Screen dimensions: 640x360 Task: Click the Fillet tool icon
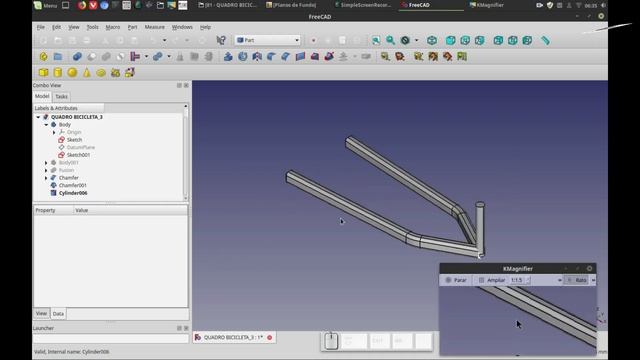271,56
